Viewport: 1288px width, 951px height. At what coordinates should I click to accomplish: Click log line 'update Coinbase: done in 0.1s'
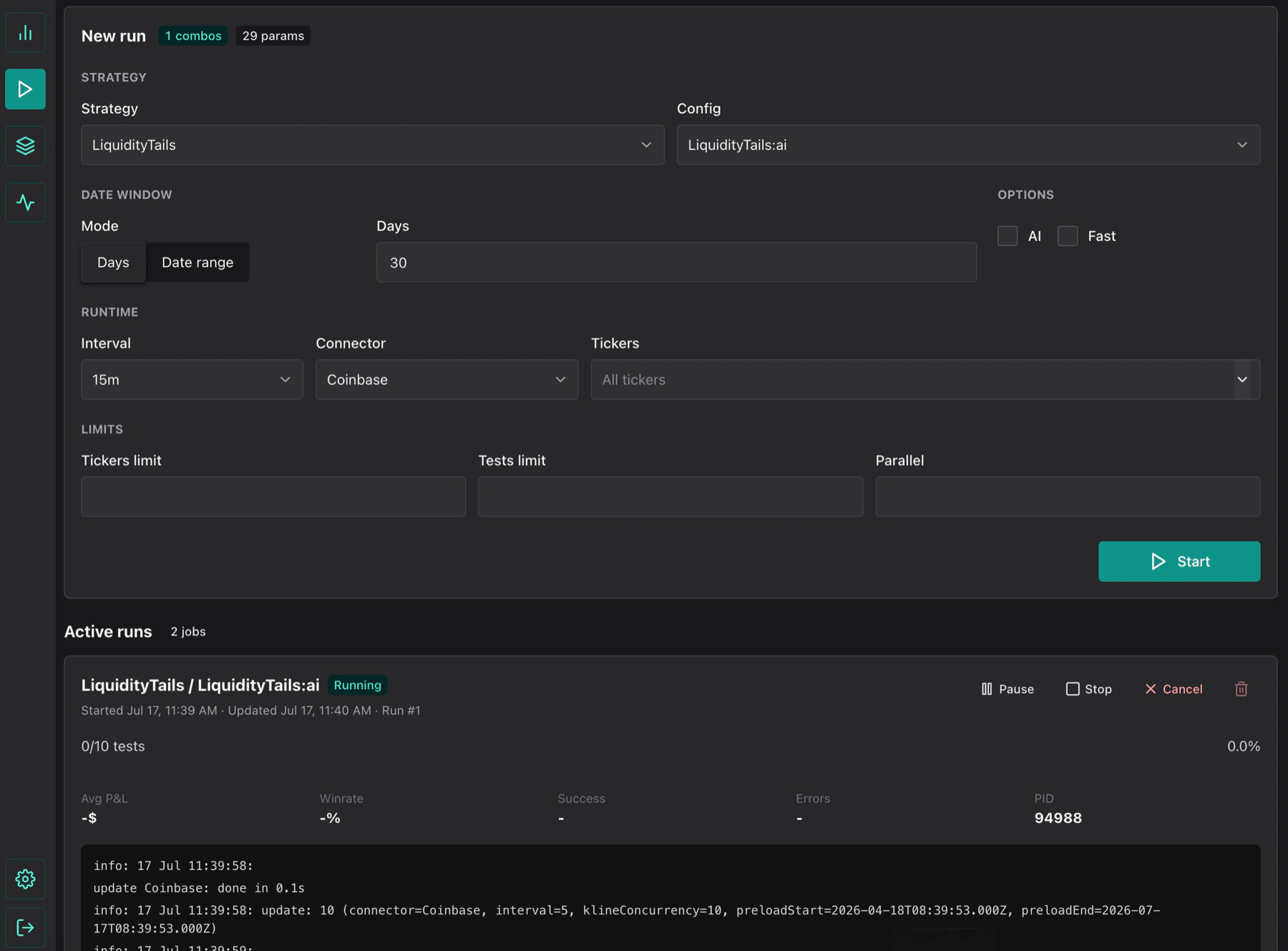pos(199,888)
